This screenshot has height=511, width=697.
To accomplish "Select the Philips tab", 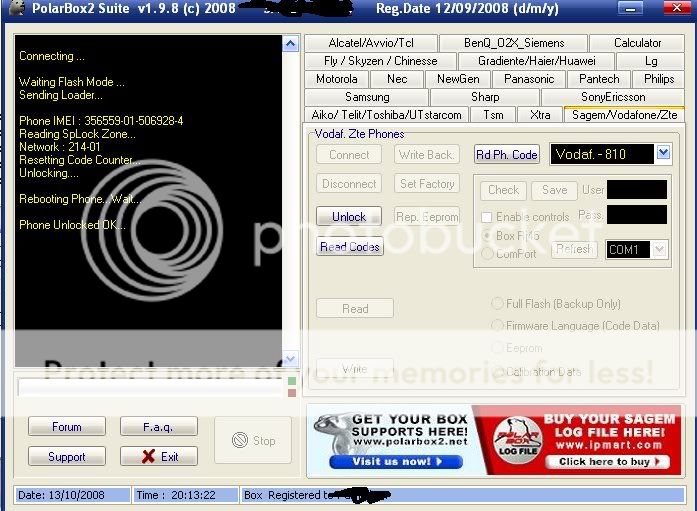I will point(659,79).
